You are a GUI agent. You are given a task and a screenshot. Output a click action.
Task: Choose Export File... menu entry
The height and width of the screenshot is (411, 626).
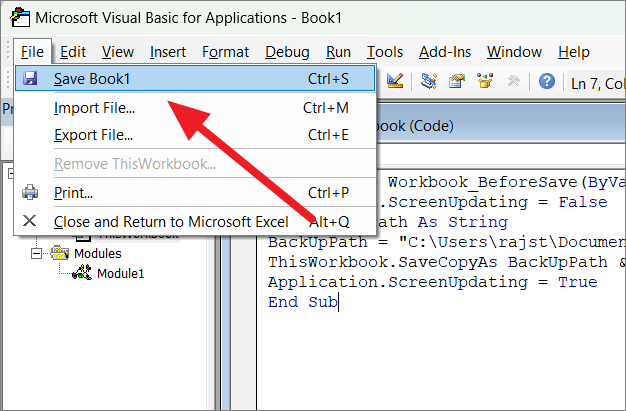195,135
